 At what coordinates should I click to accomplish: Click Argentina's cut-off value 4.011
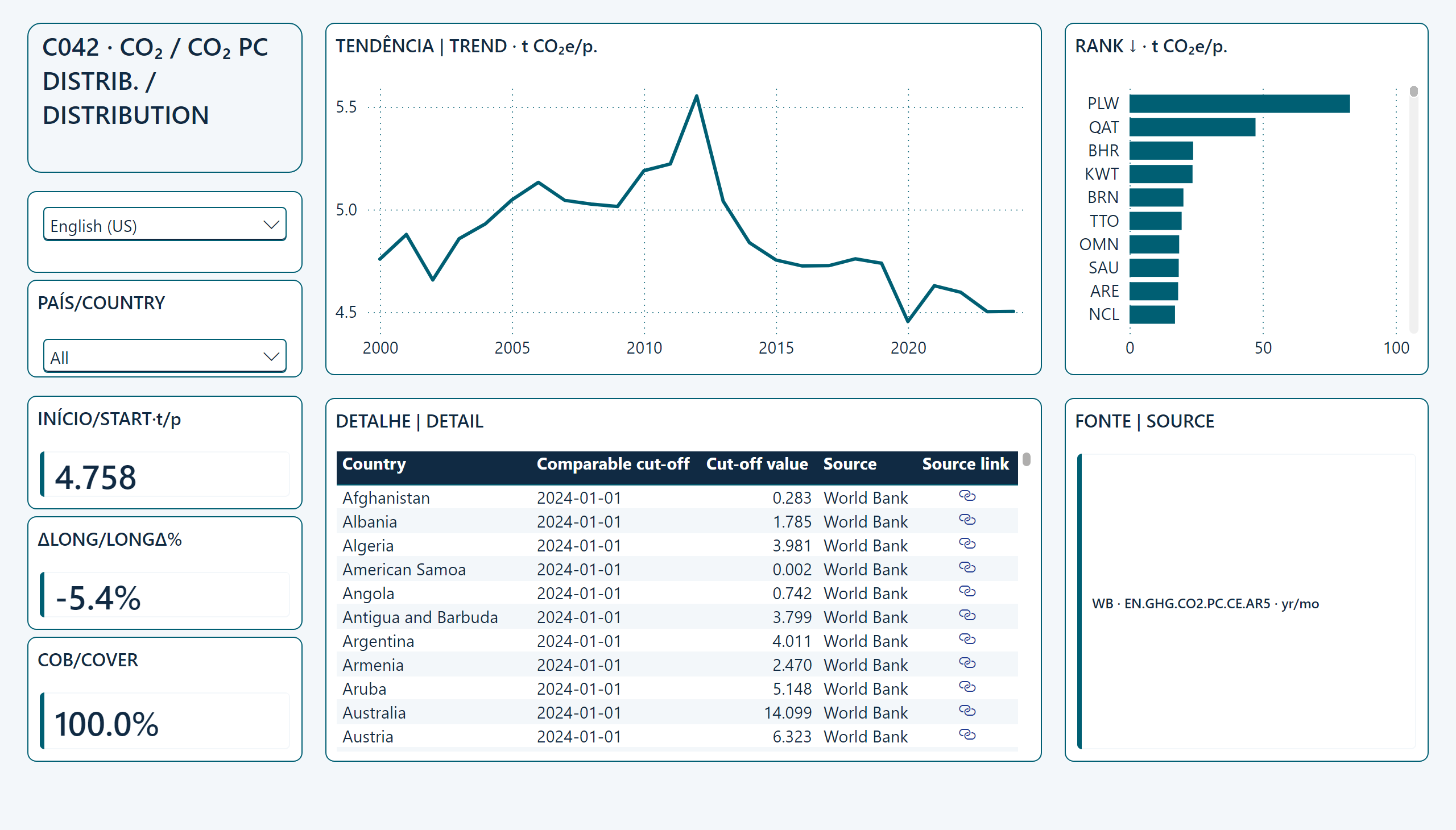click(792, 641)
